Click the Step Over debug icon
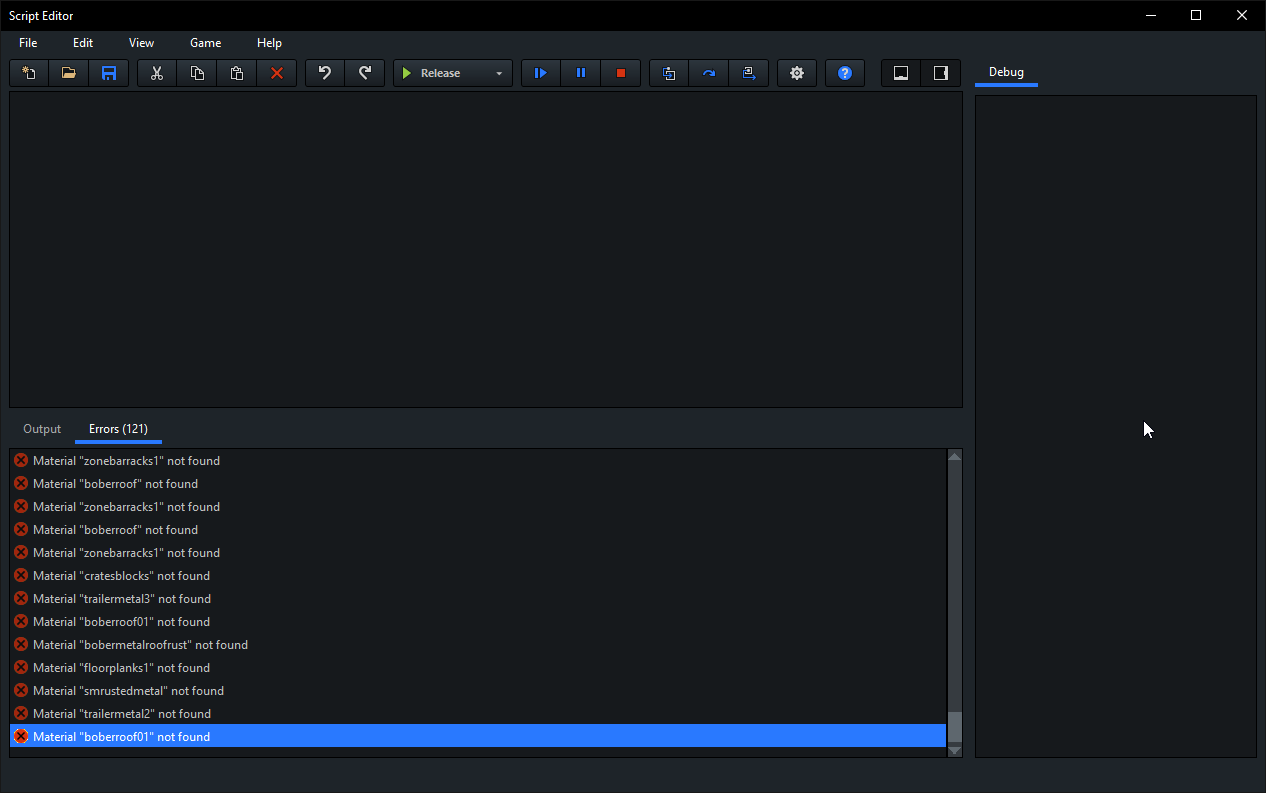The image size is (1266, 793). pos(709,73)
